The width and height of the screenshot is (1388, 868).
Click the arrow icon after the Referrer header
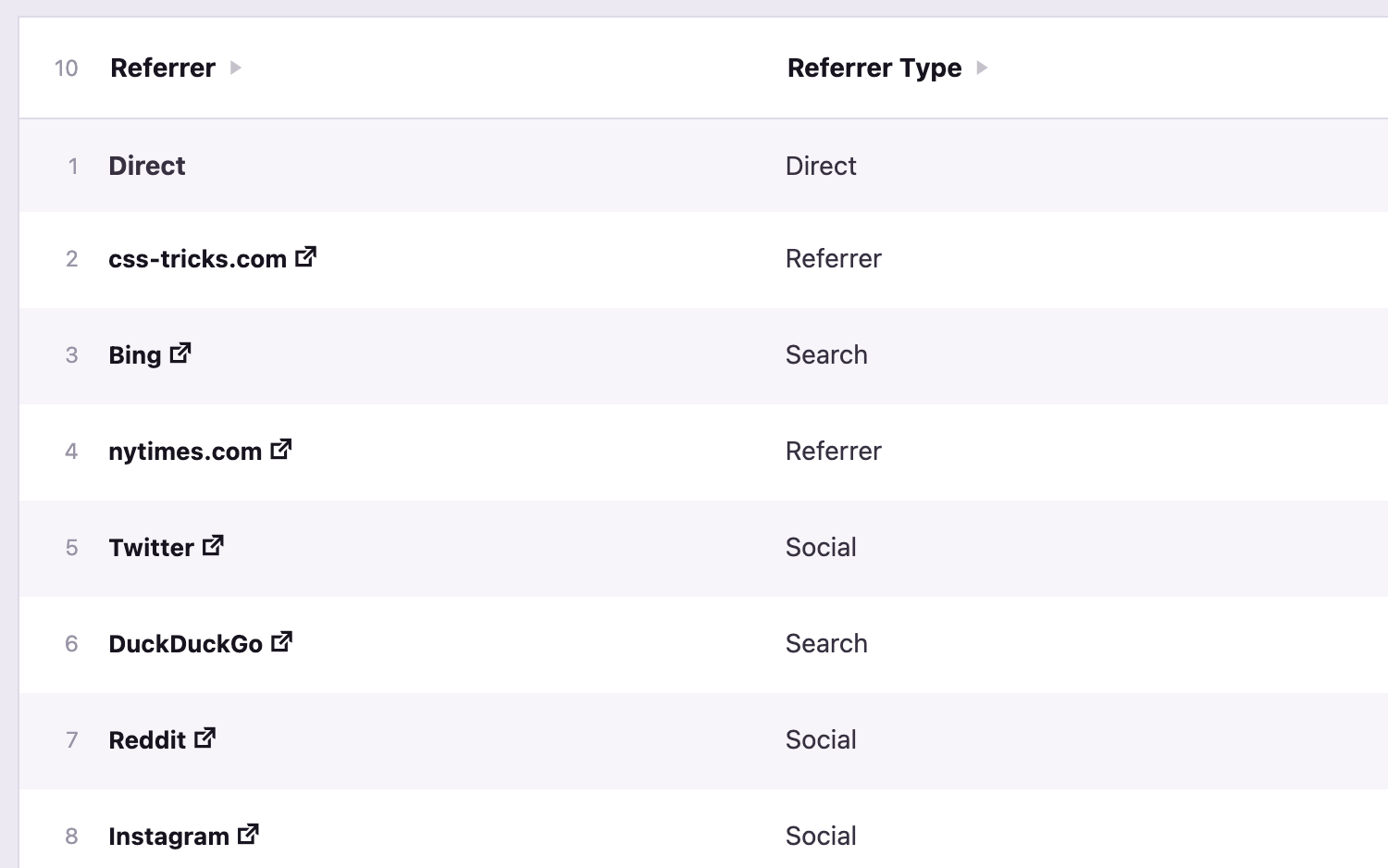point(236,68)
